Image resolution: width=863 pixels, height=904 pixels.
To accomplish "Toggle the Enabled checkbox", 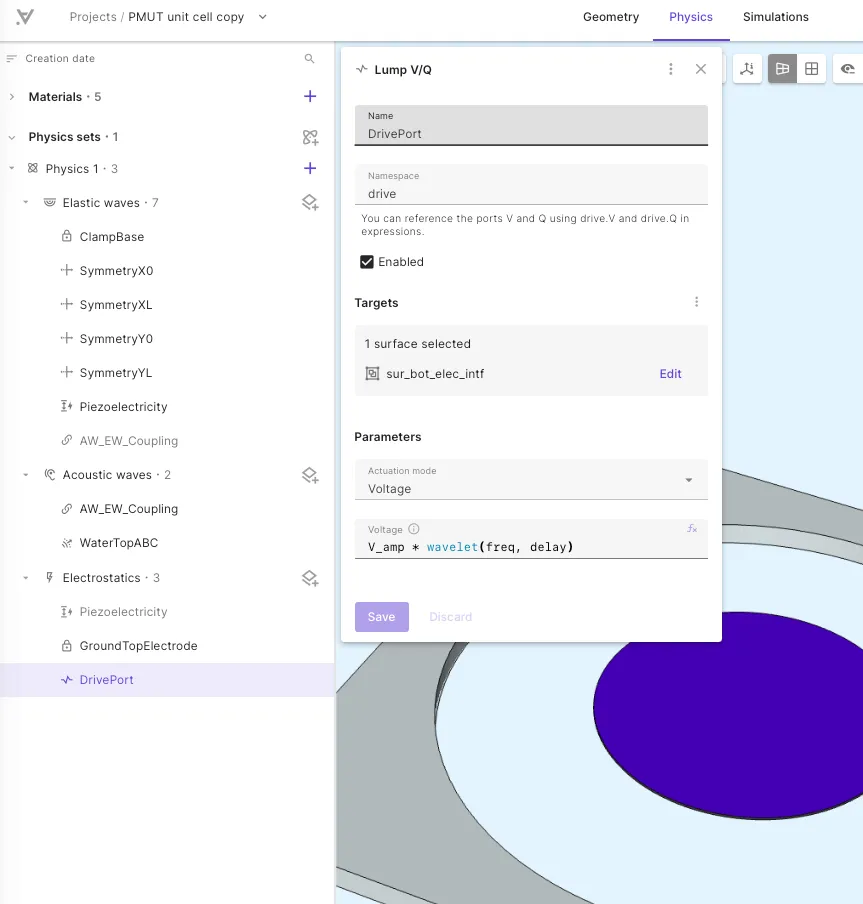I will pos(367,262).
